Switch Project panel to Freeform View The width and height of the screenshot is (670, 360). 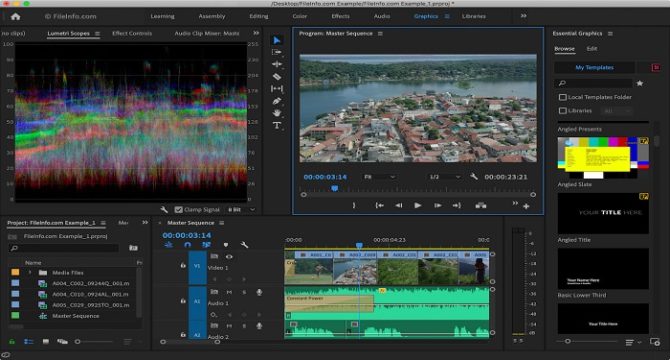[x=62, y=342]
